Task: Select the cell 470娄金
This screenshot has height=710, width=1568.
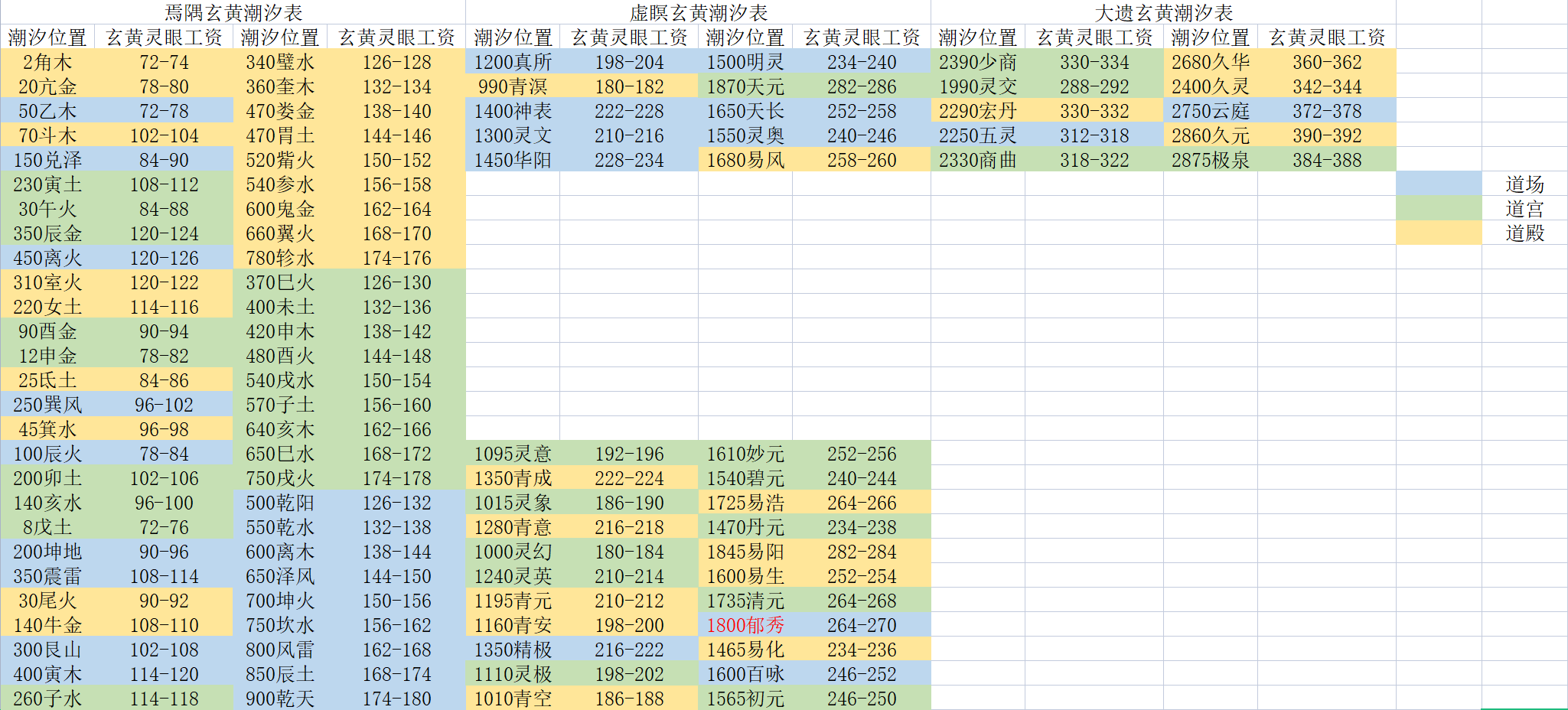Action: pyautogui.click(x=280, y=110)
